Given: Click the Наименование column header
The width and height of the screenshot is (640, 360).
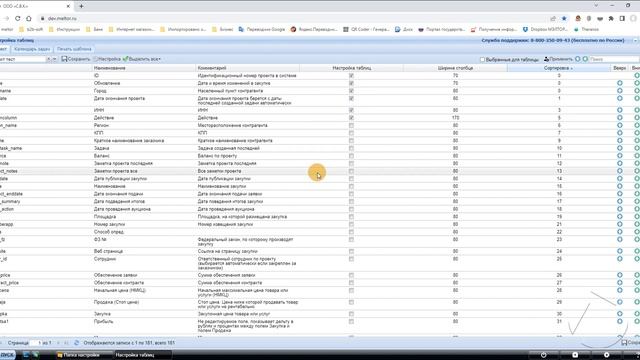Looking at the screenshot, I should pyautogui.click(x=144, y=68).
